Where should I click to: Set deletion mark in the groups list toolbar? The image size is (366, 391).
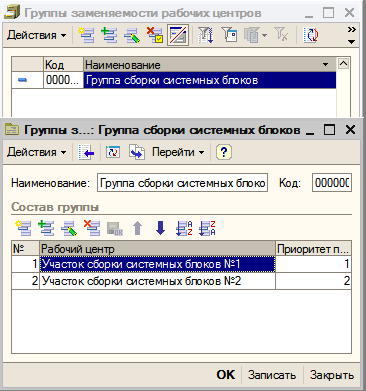(155, 35)
